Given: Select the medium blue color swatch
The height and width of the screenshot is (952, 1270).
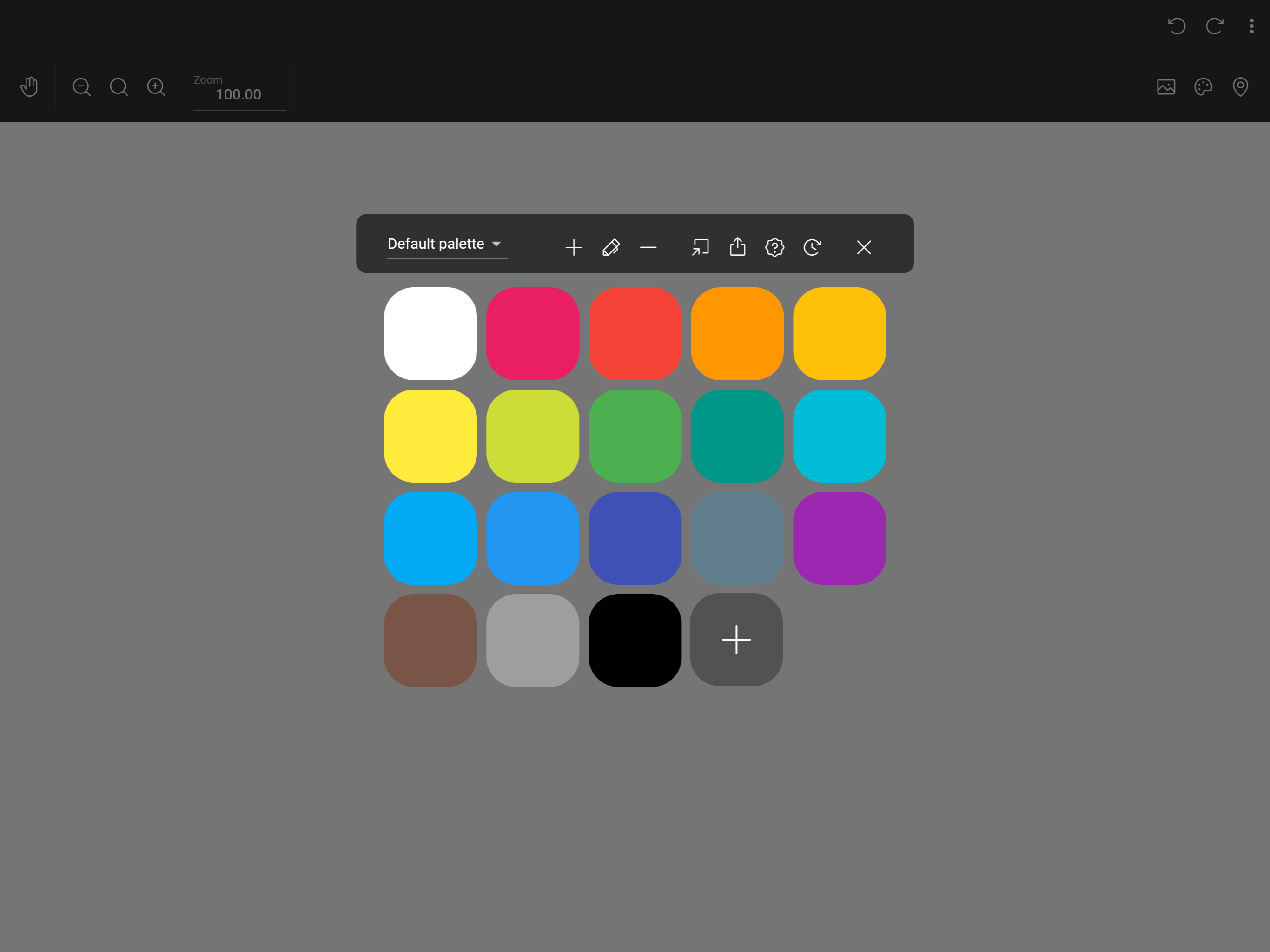Looking at the screenshot, I should pyautogui.click(x=533, y=538).
